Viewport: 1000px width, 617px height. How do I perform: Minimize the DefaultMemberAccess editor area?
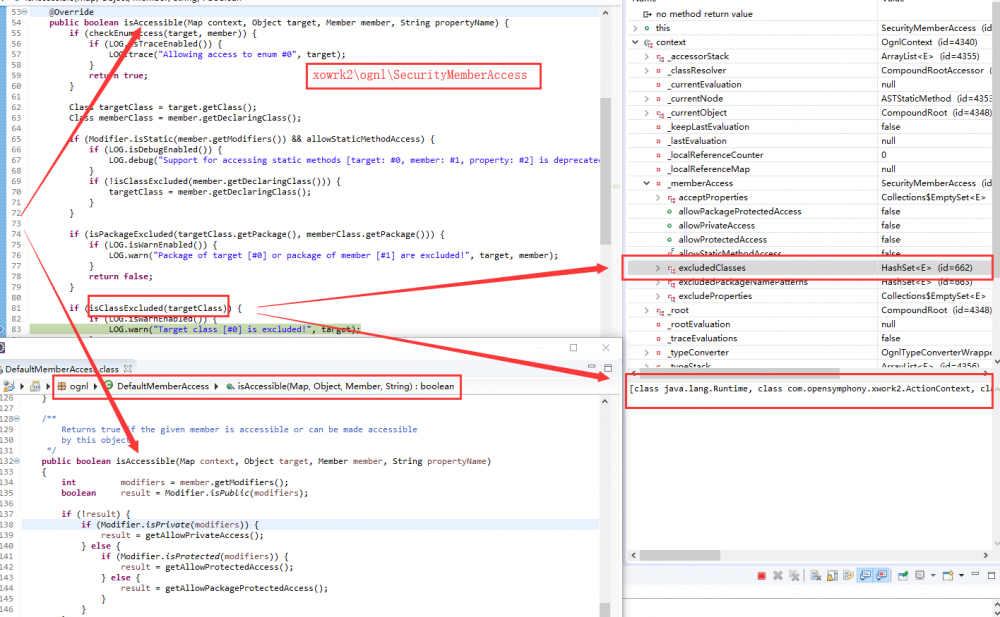[592, 366]
